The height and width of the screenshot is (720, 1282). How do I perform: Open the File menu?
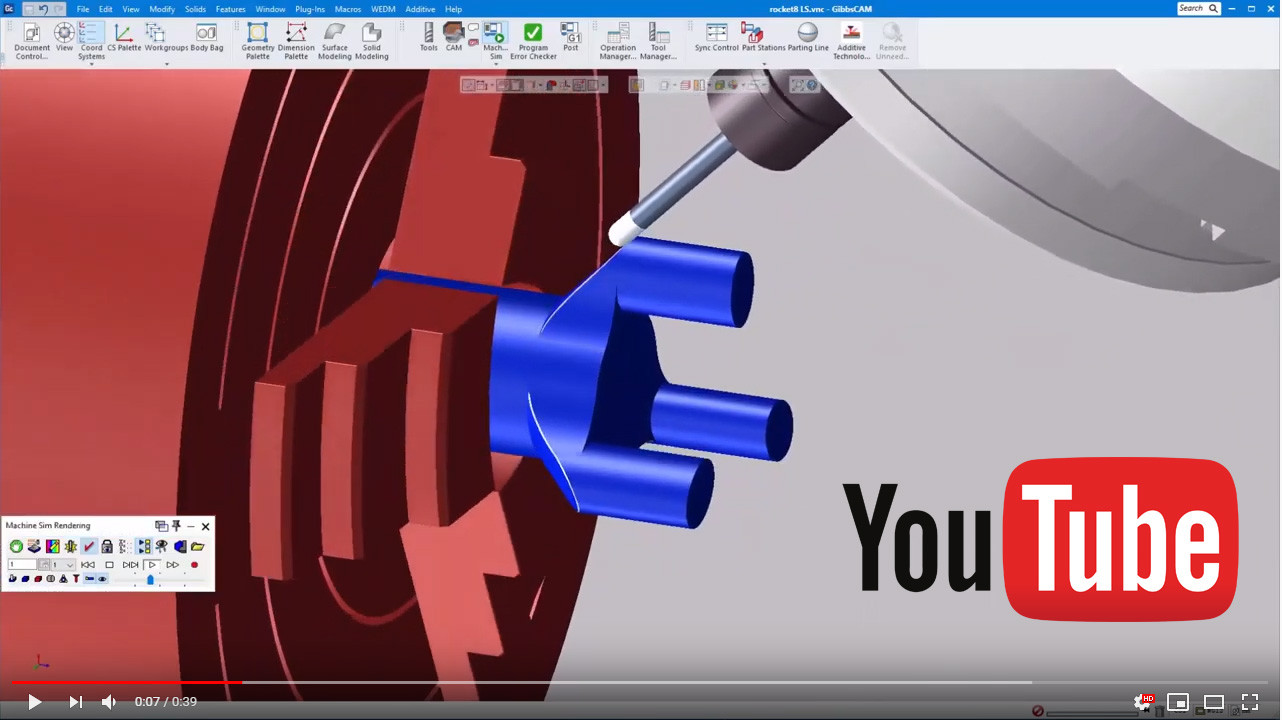tap(83, 9)
